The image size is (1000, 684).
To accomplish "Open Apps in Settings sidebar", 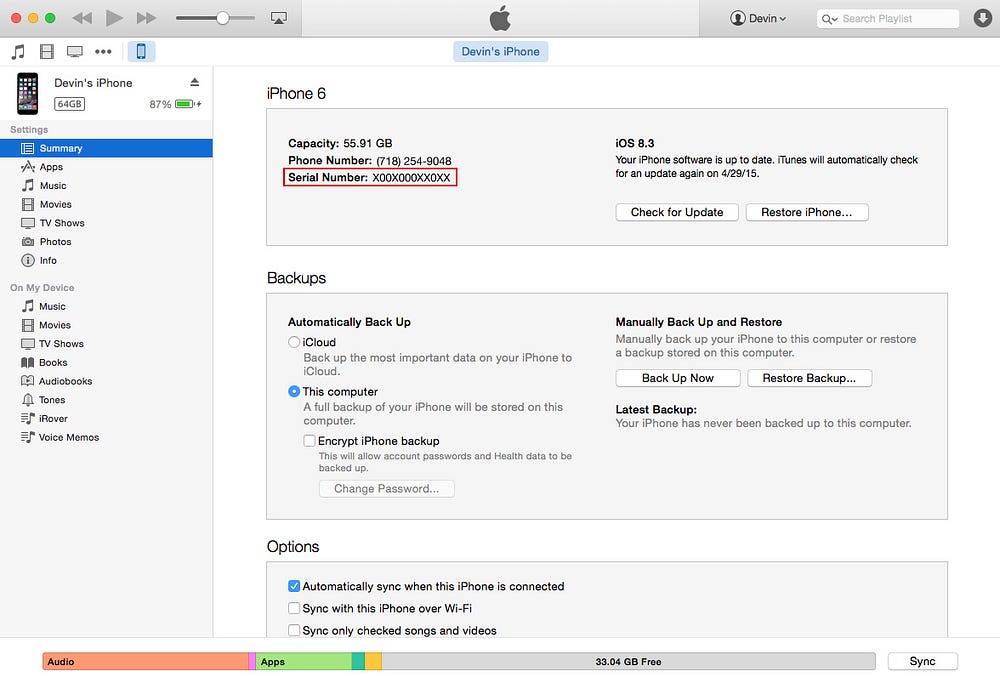I will click(106, 167).
